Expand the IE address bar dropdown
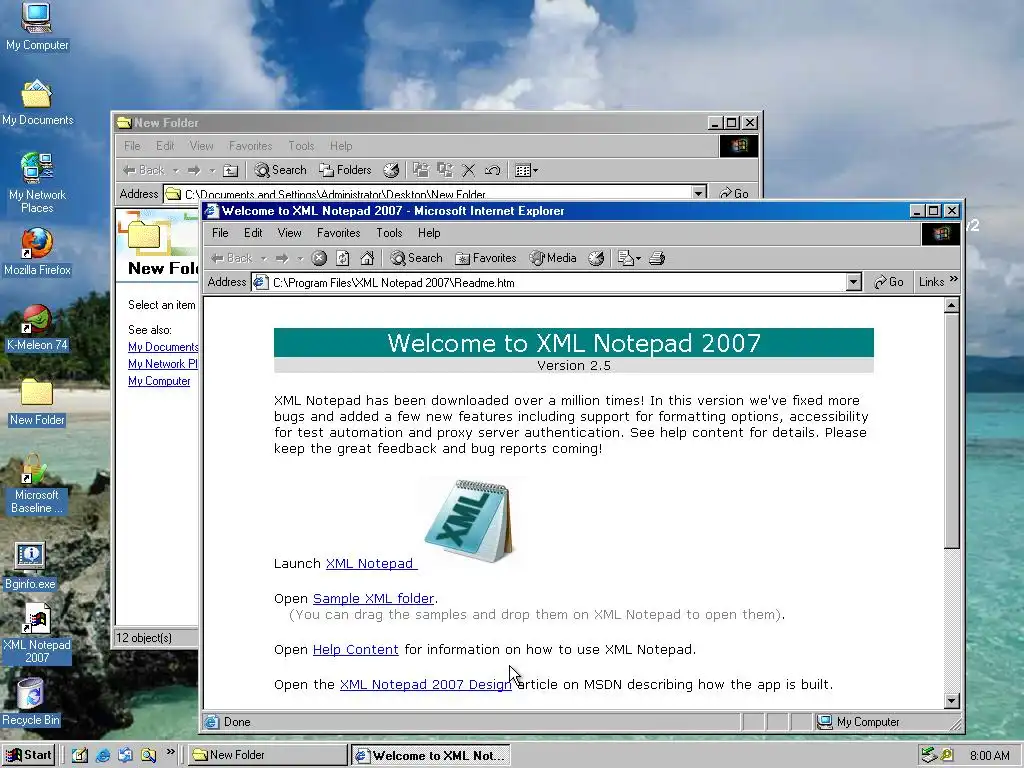This screenshot has width=1024, height=768. click(x=854, y=282)
